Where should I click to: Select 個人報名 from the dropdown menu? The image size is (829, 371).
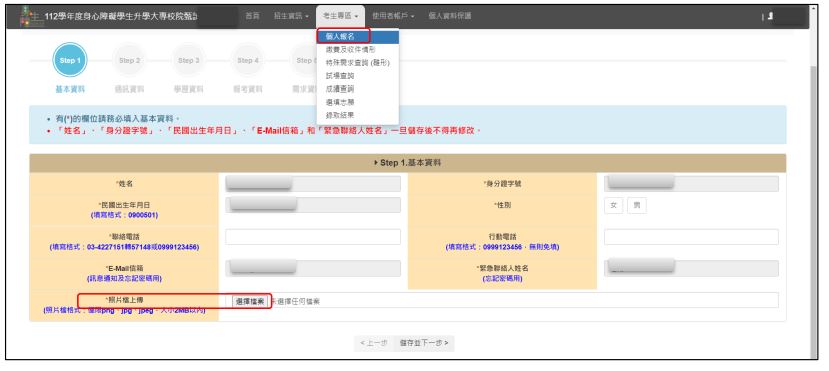pyautogui.click(x=358, y=36)
